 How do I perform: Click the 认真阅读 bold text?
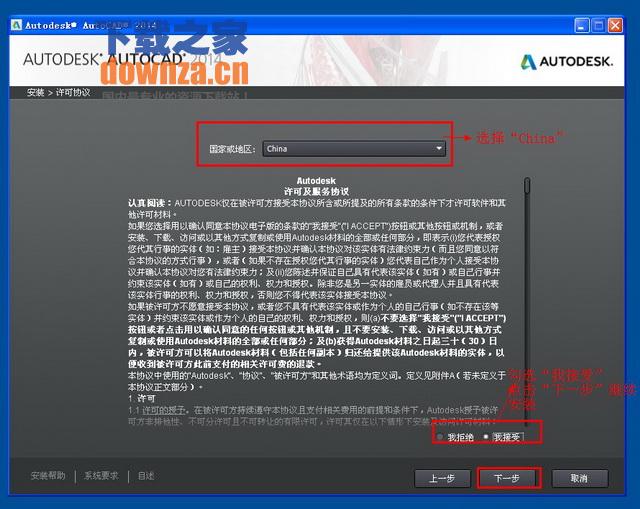point(150,203)
